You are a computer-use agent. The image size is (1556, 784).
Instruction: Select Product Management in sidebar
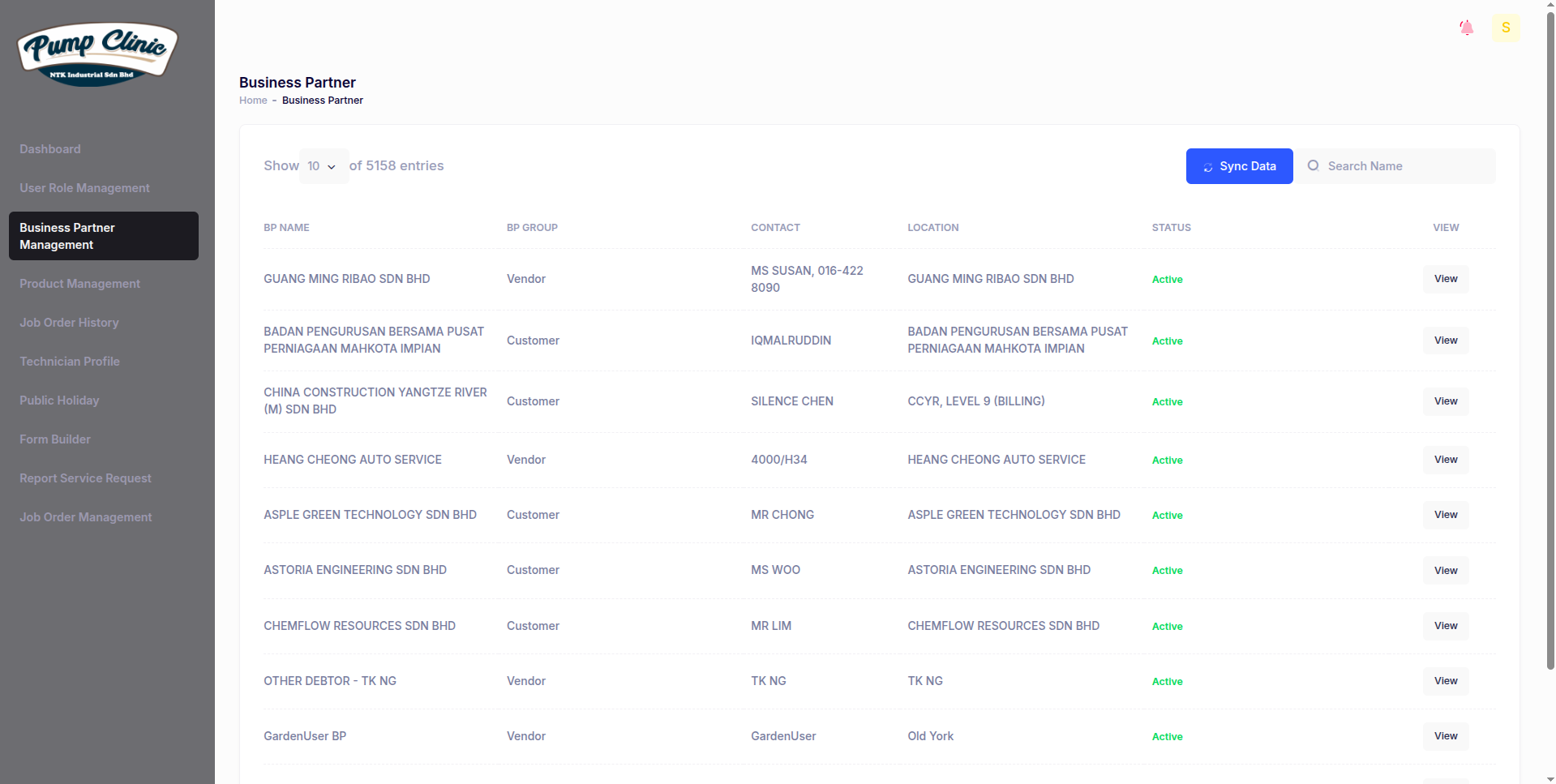tap(79, 284)
